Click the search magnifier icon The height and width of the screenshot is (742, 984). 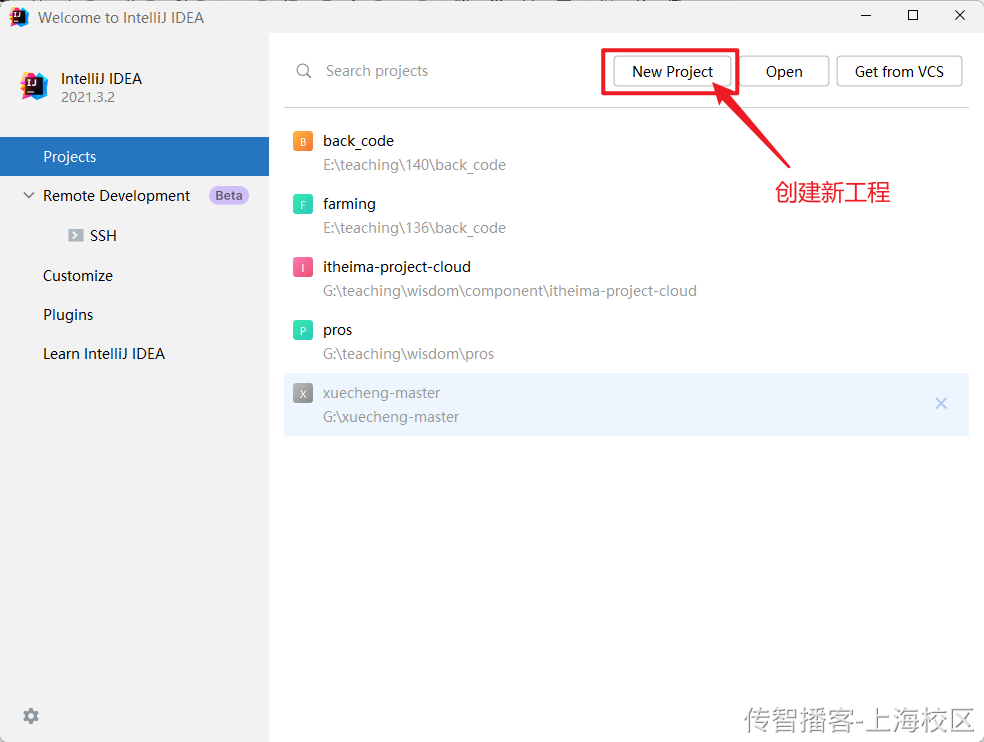point(304,71)
